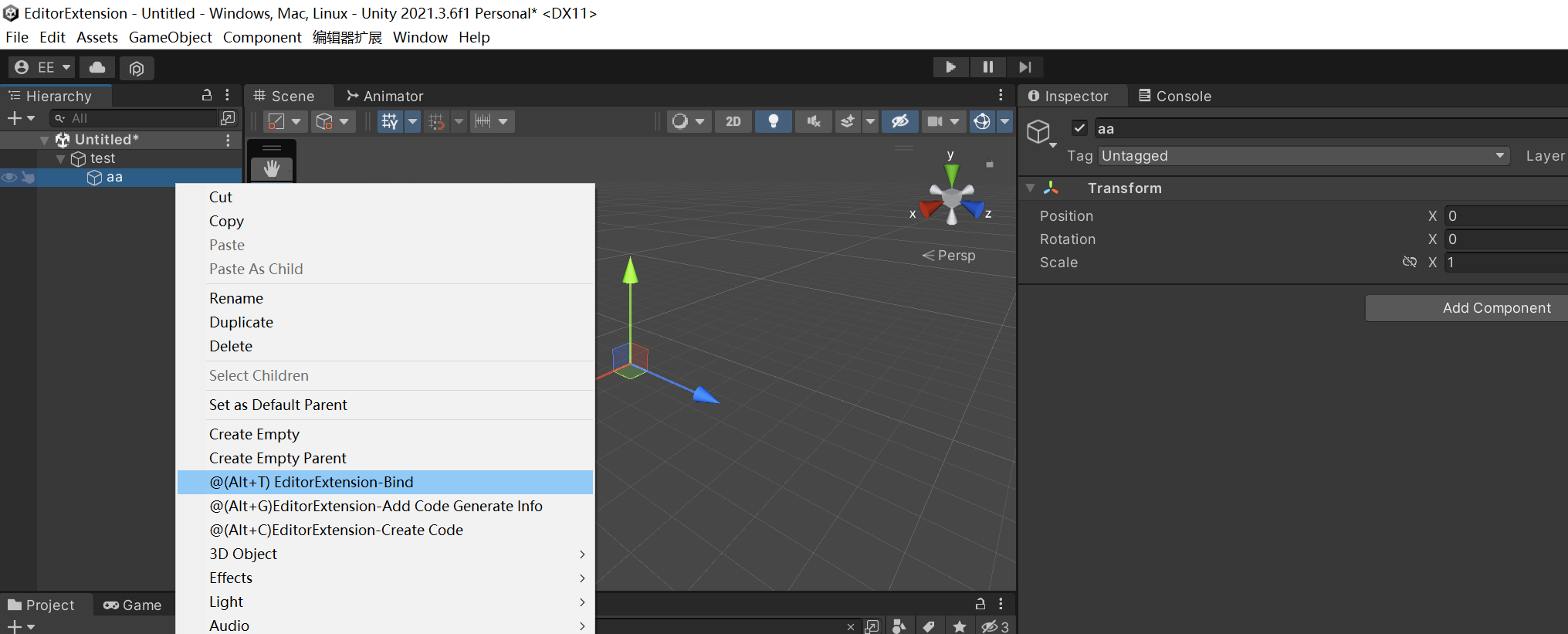Open the Unity Cloud services icon
This screenshot has height=634, width=1568.
(97, 68)
